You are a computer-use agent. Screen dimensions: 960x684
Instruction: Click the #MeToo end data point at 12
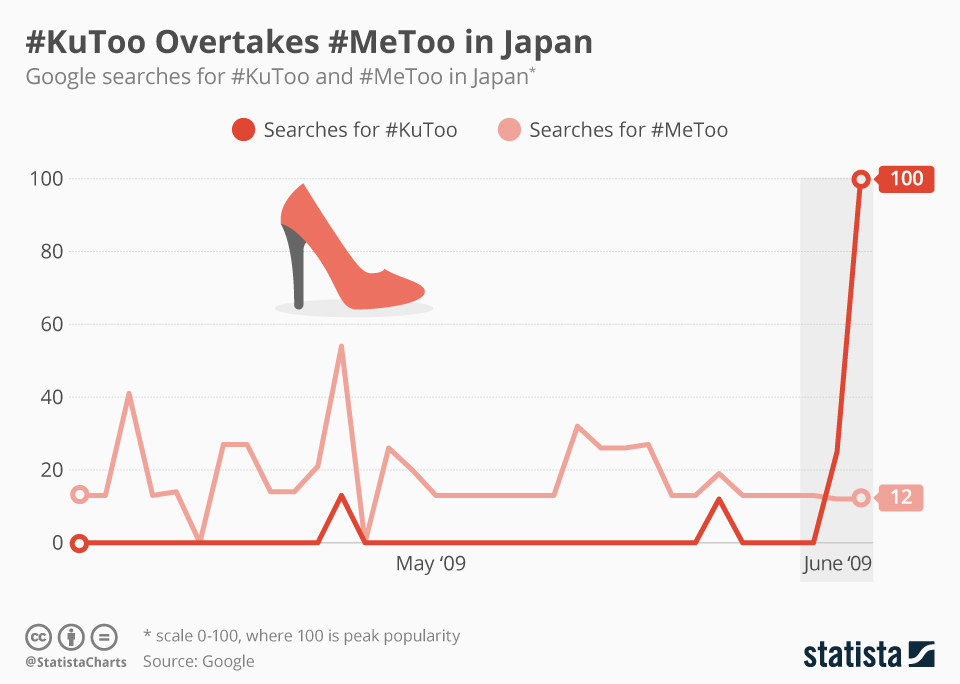861,498
